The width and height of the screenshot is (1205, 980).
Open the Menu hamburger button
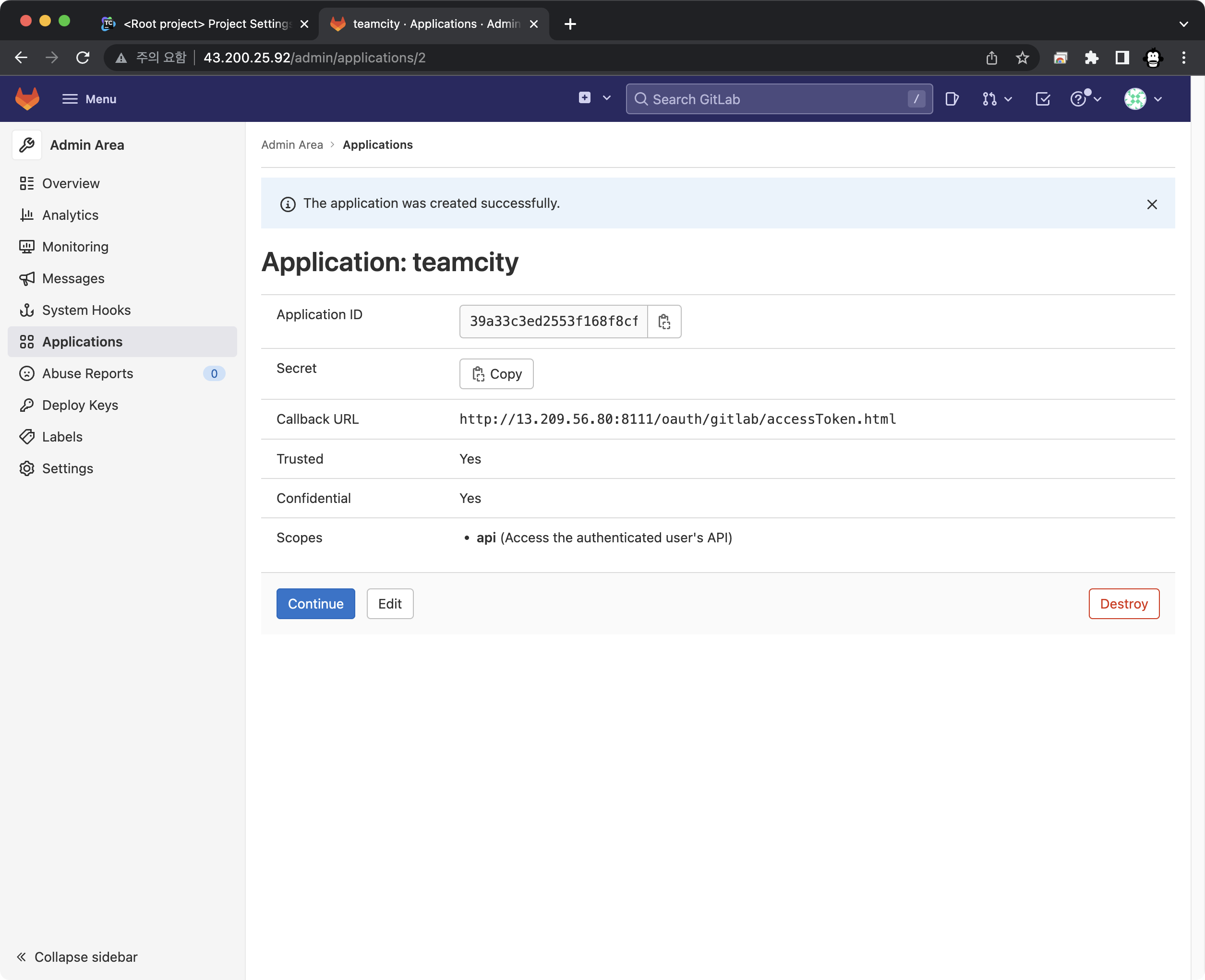click(x=89, y=99)
